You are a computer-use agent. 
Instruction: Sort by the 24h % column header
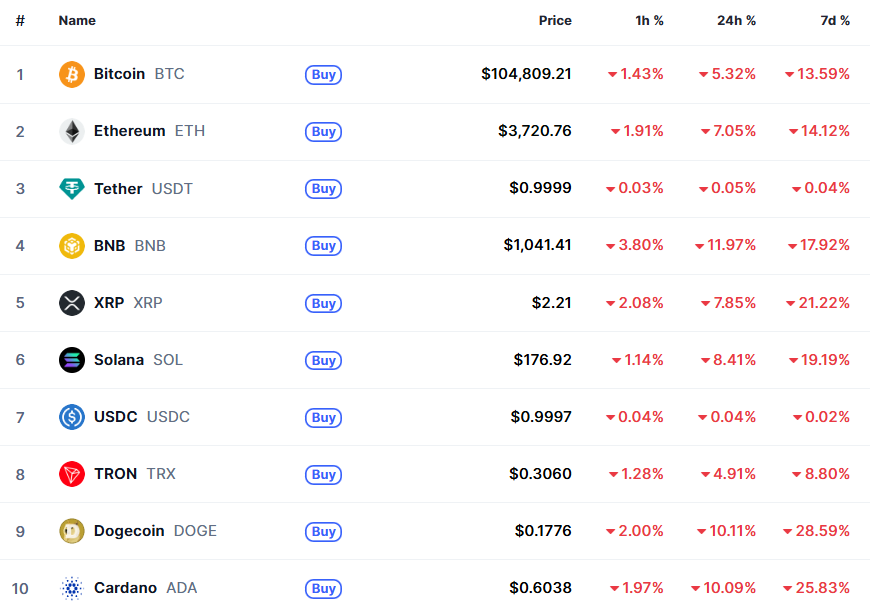point(736,20)
